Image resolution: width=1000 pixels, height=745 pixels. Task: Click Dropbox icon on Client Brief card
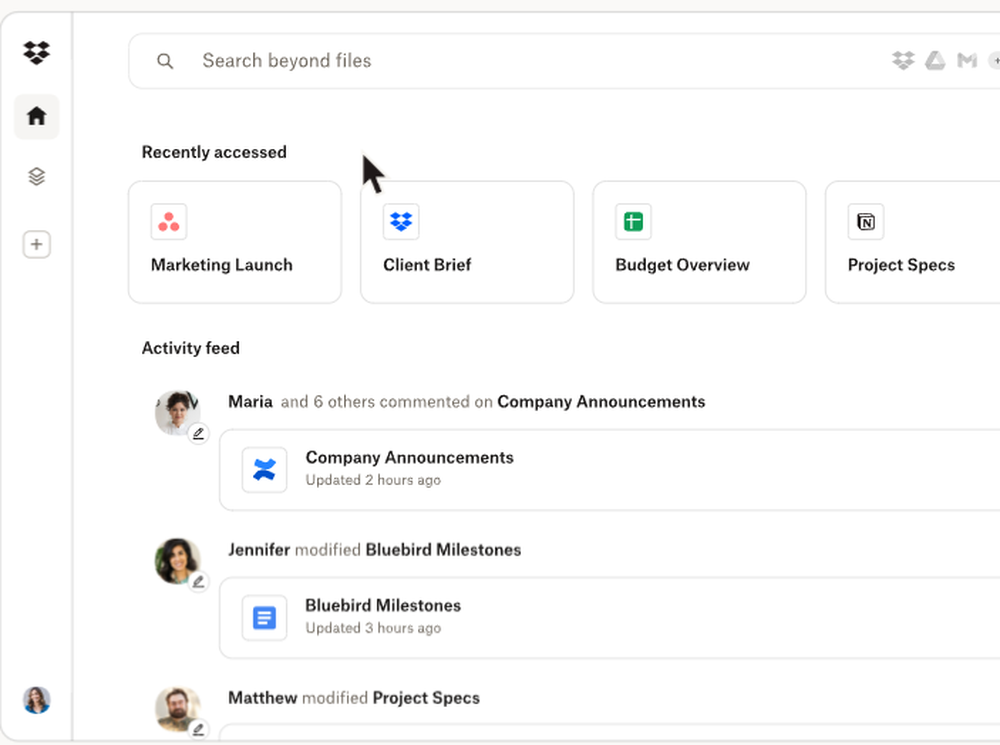401,222
